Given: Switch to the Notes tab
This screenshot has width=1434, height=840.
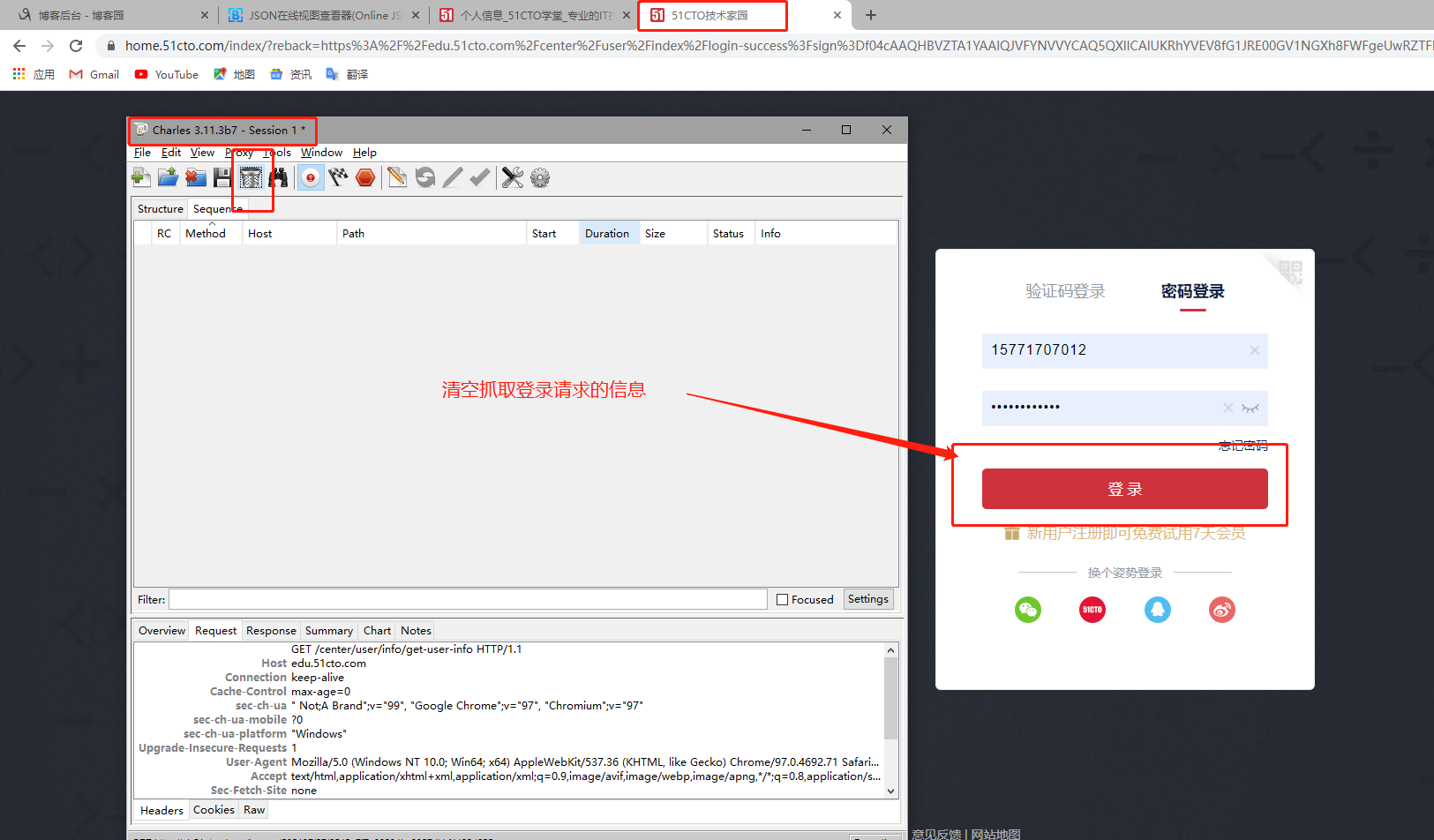Looking at the screenshot, I should click(x=416, y=631).
